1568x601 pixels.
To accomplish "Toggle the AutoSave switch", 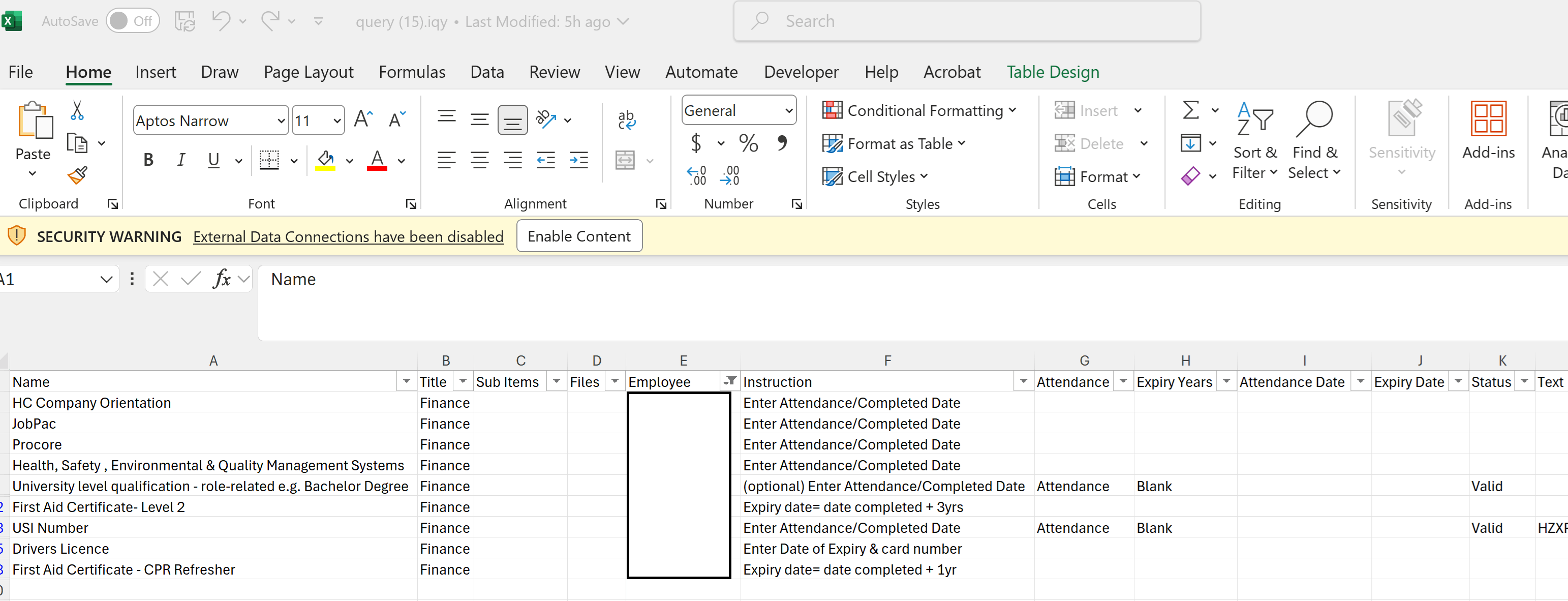I will [x=133, y=21].
